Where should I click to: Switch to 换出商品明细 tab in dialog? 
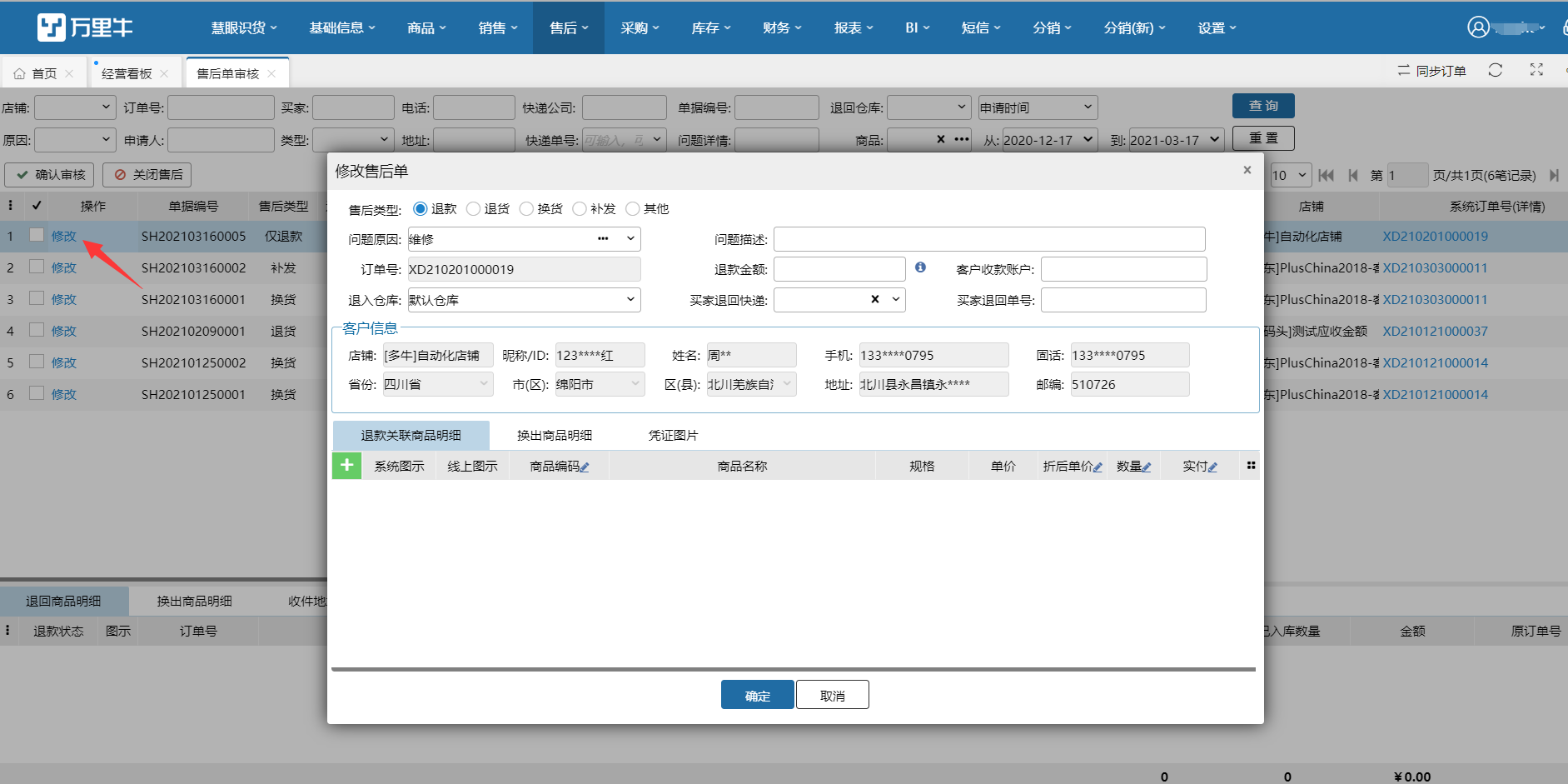point(555,435)
